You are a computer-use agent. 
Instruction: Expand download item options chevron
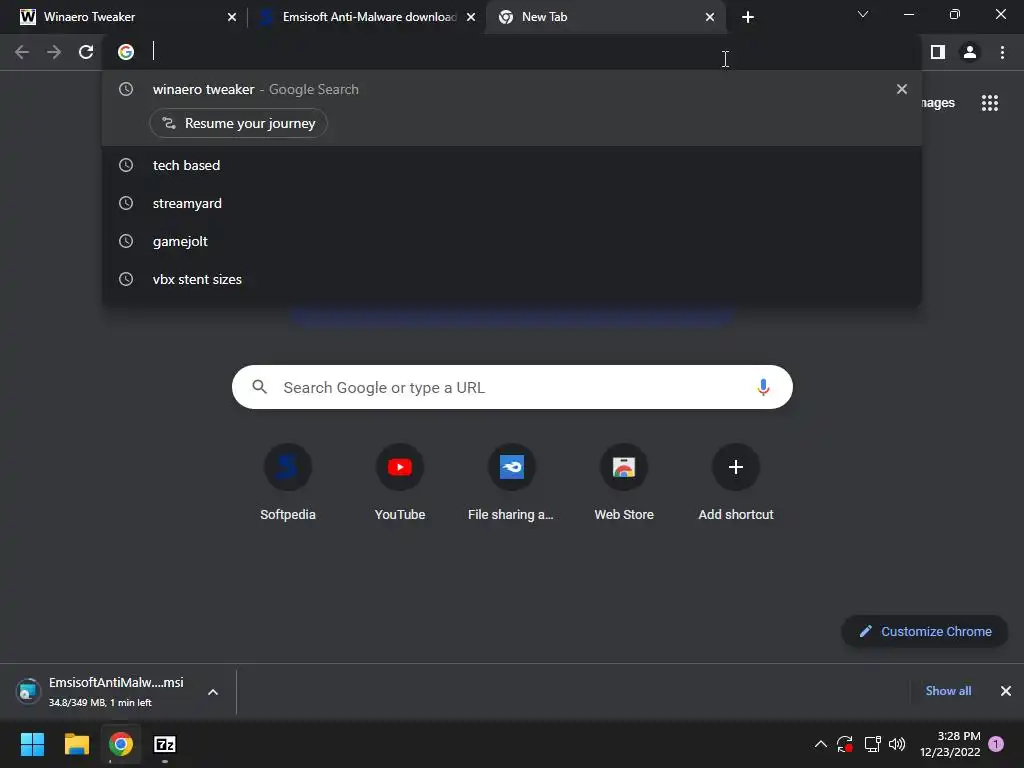(213, 692)
